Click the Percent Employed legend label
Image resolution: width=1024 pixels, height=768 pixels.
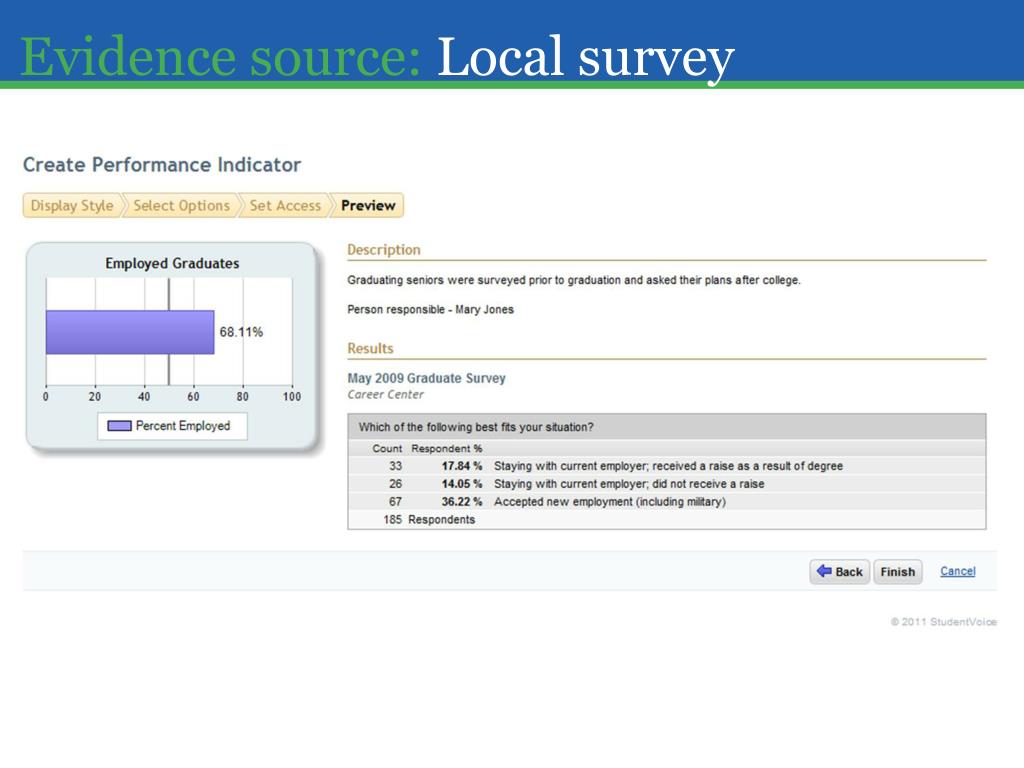click(x=183, y=425)
